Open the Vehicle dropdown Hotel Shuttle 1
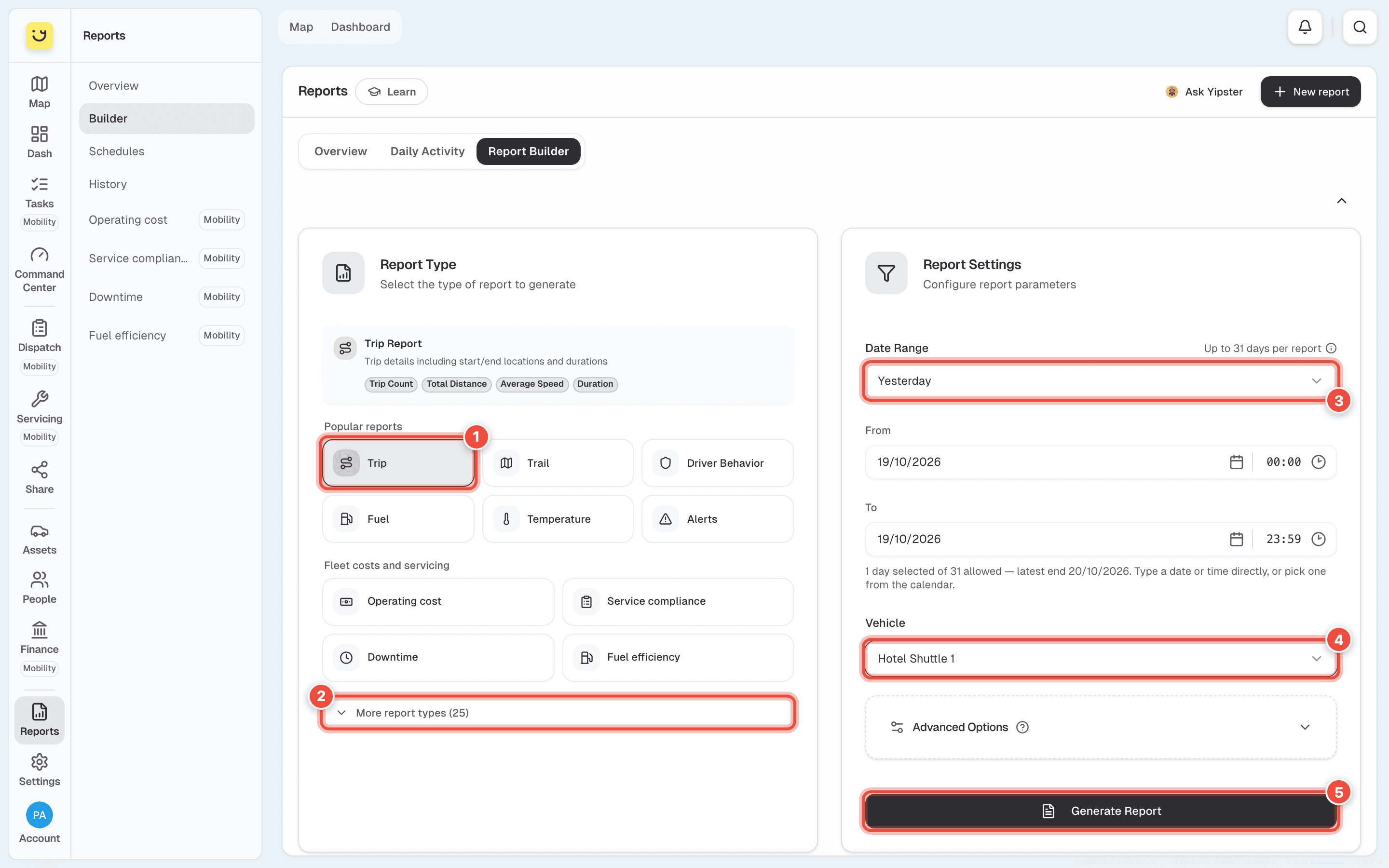Screen dimensions: 1389x868 (1100, 658)
